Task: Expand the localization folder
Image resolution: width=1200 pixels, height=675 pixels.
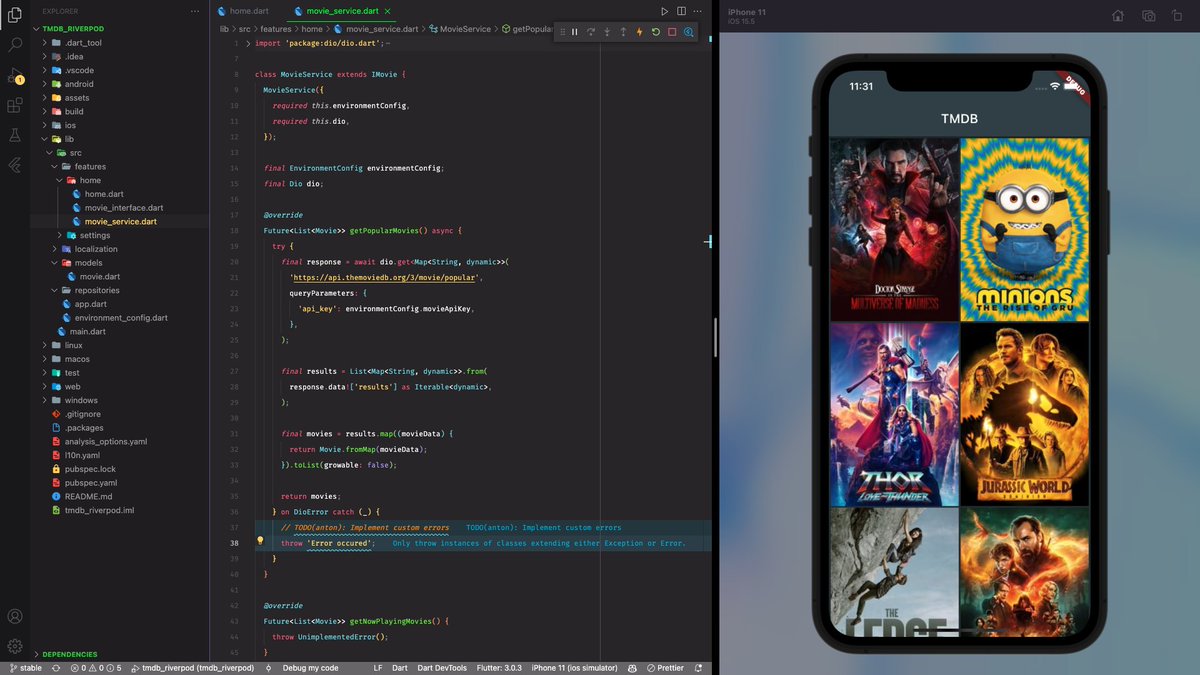Action: pos(95,249)
